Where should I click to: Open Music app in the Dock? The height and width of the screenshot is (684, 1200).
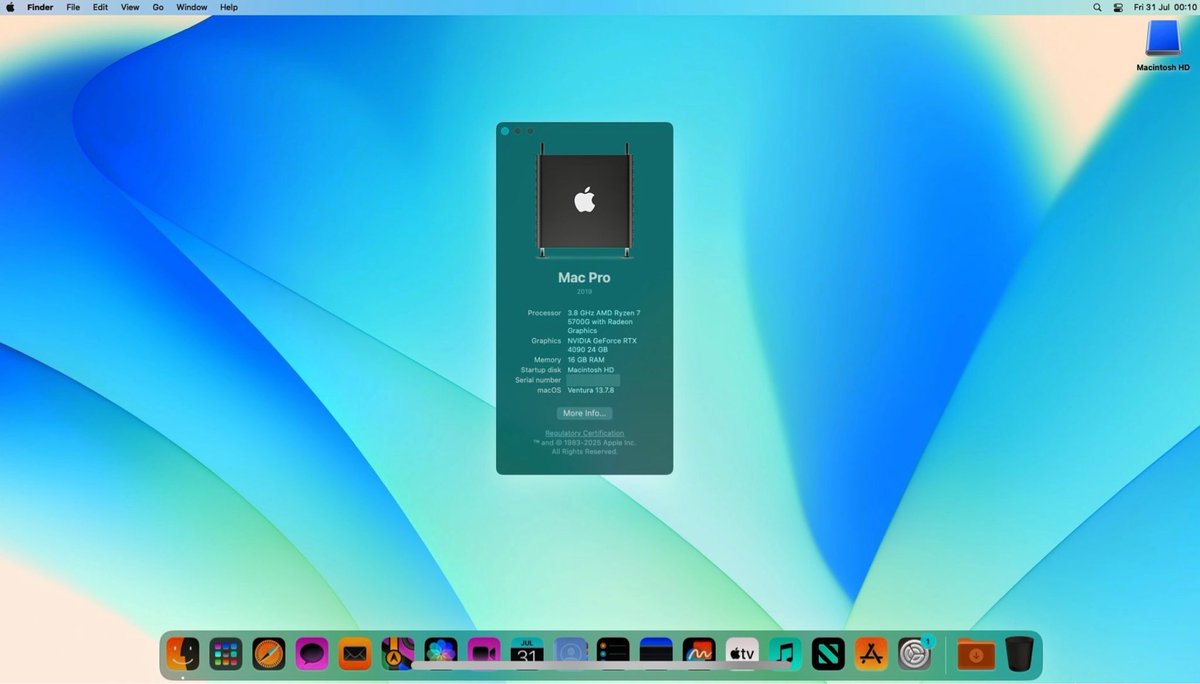[x=785, y=654]
